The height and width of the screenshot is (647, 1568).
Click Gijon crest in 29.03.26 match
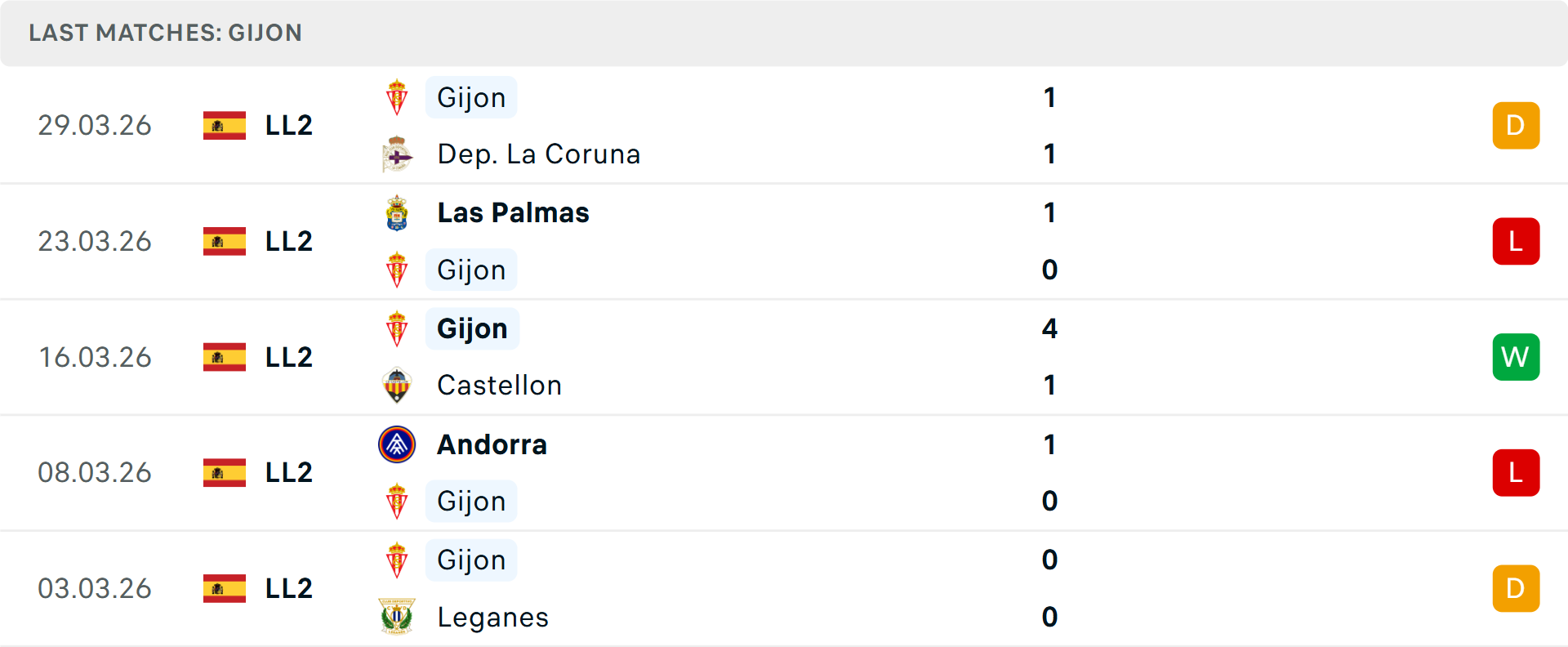(x=397, y=97)
